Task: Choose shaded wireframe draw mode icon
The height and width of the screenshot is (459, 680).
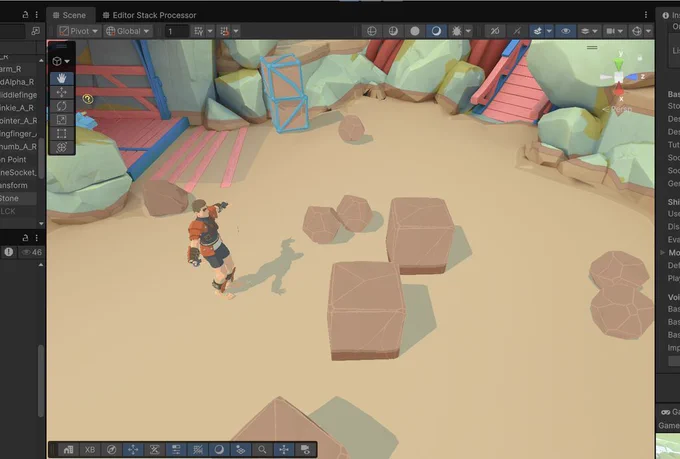Action: pos(393,31)
